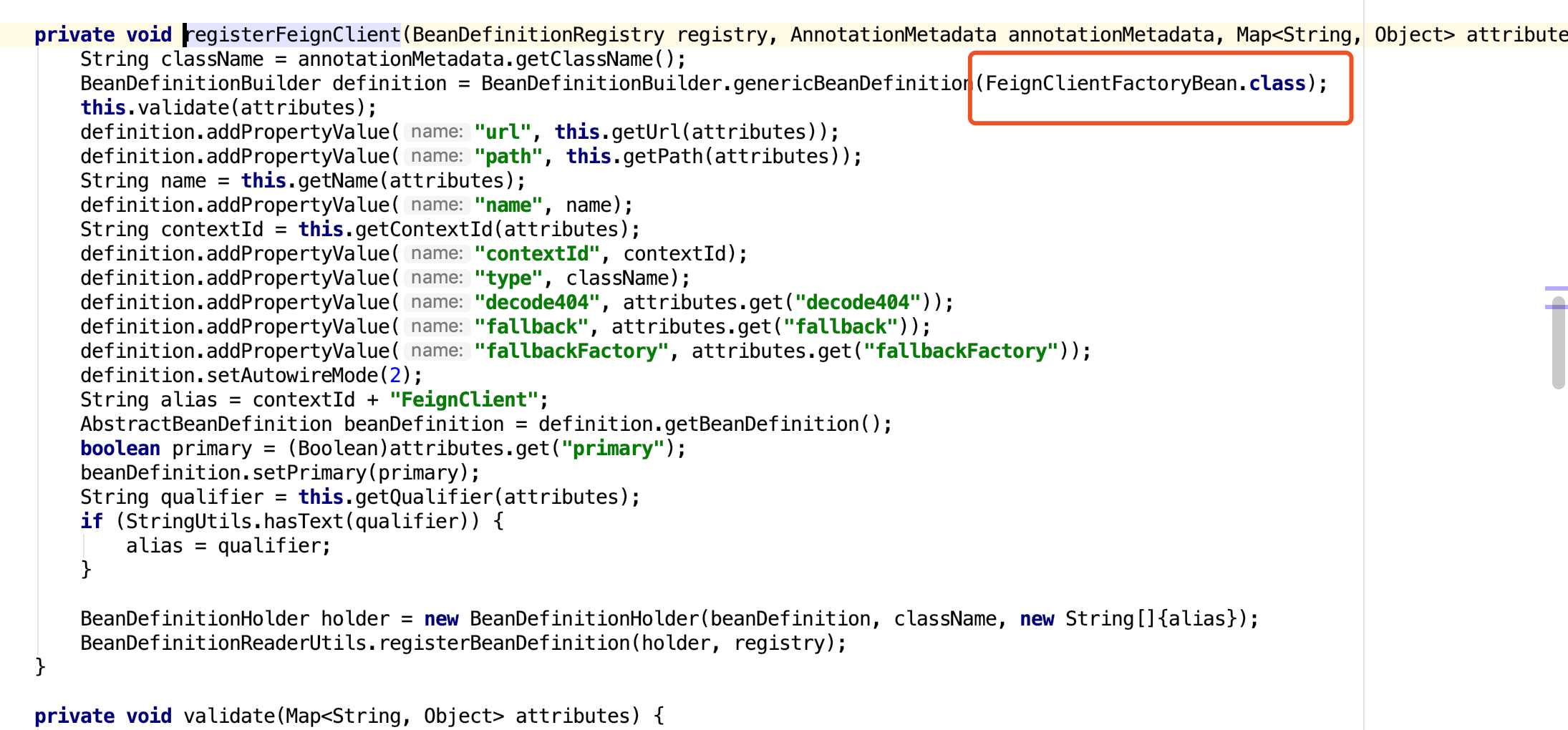Click the editor's vertical scrollbar thumb

click(x=1559, y=343)
